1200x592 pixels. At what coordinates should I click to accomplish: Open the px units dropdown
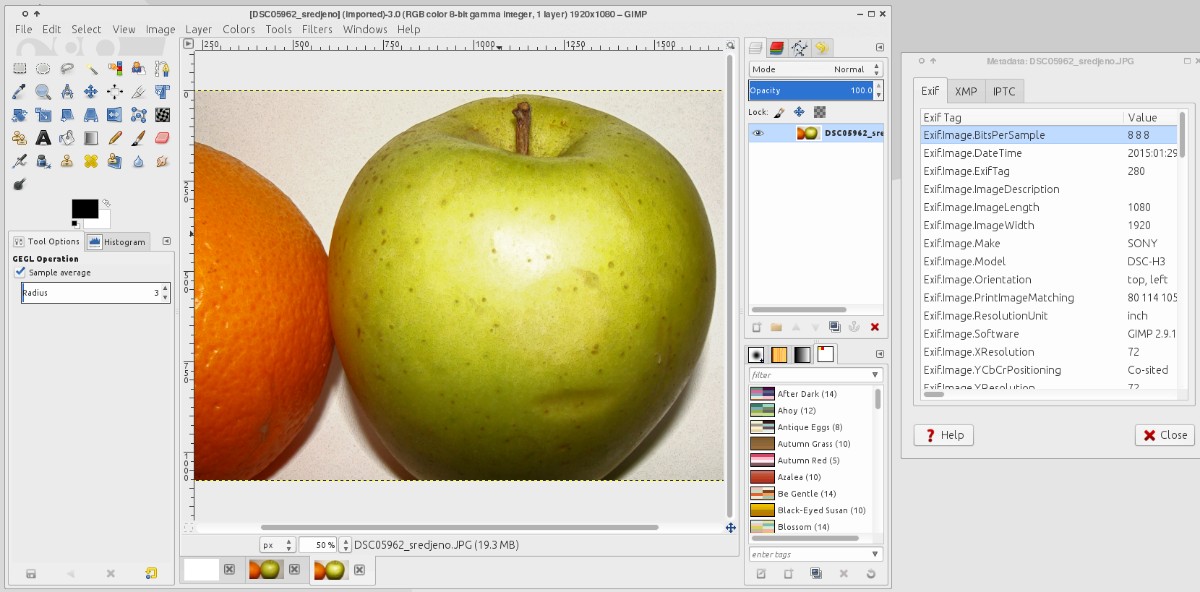point(277,545)
